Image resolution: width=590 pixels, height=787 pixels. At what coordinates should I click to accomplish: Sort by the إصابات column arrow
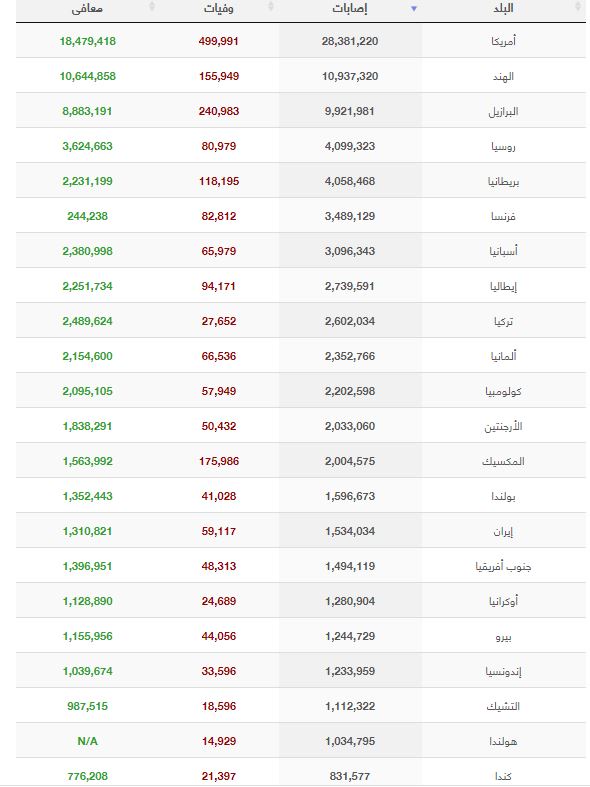[x=414, y=9]
